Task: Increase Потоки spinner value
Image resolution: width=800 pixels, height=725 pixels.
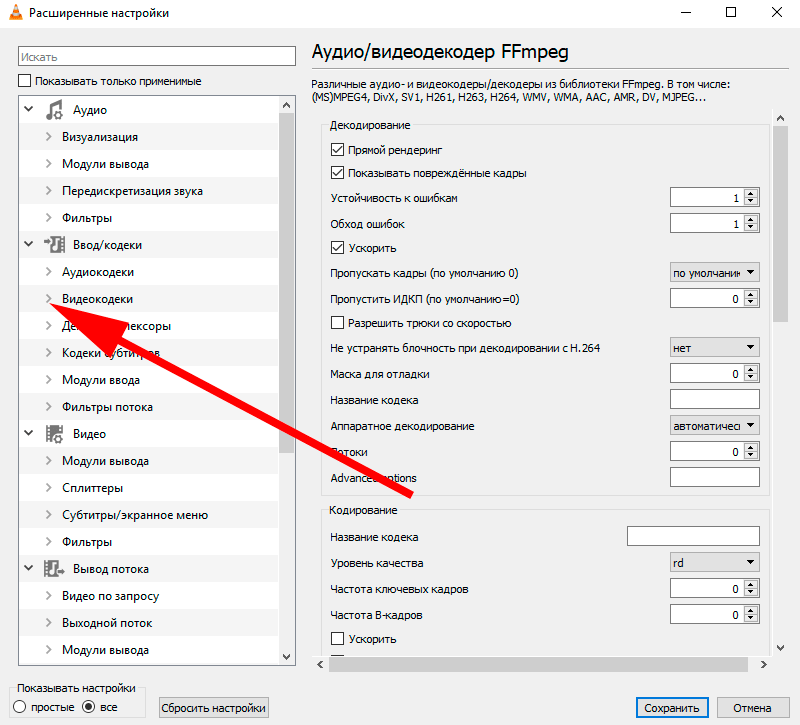Action: pyautogui.click(x=751, y=447)
